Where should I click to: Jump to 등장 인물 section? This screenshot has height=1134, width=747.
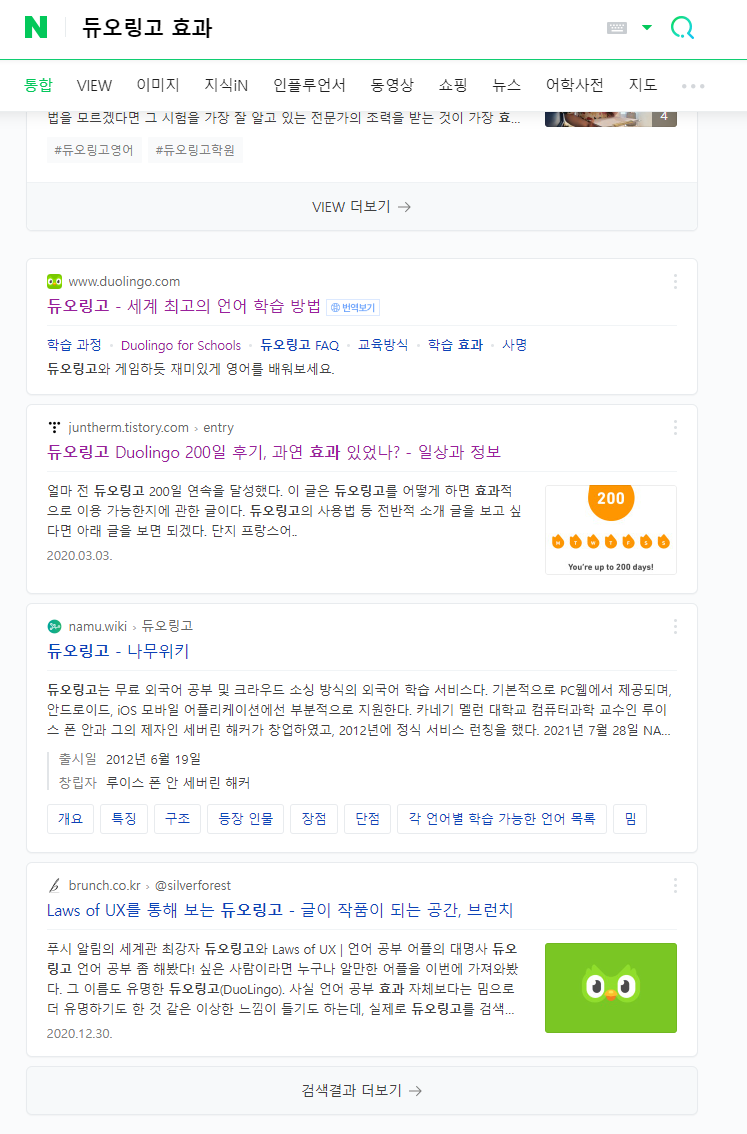(x=246, y=819)
